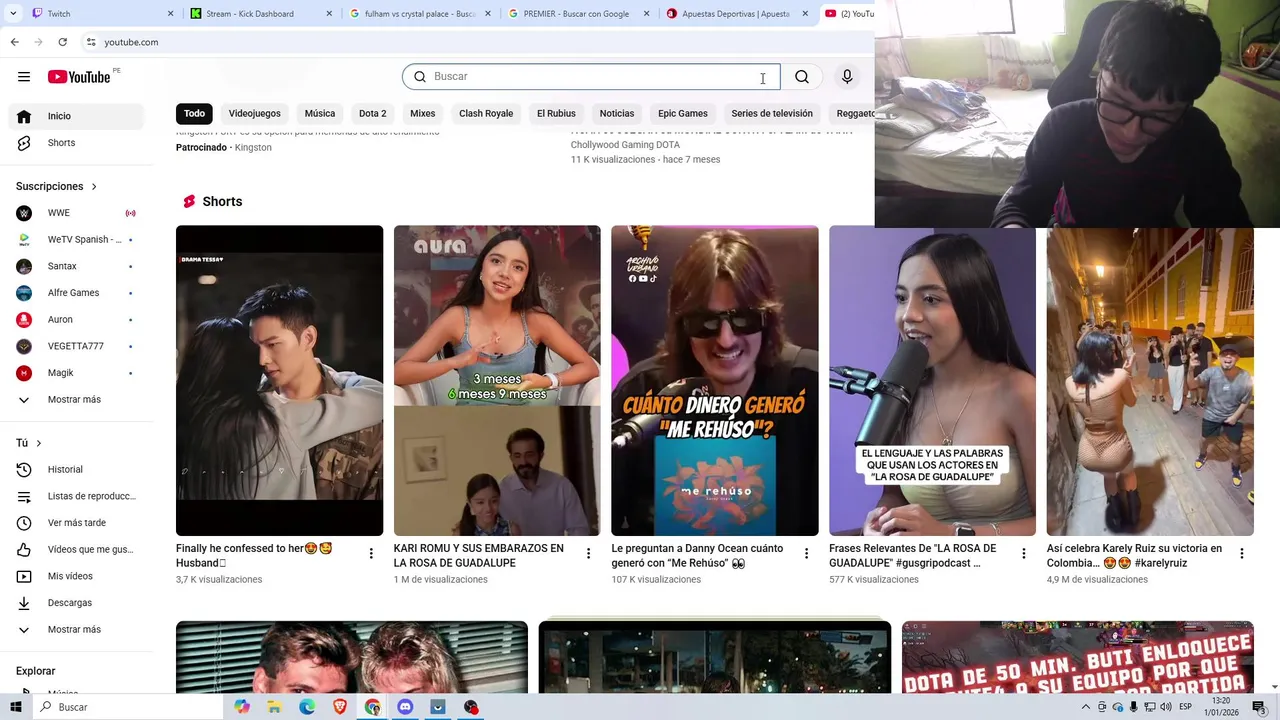The image size is (1280, 720).
Task: Click the YouTube logo
Action: (x=78, y=77)
